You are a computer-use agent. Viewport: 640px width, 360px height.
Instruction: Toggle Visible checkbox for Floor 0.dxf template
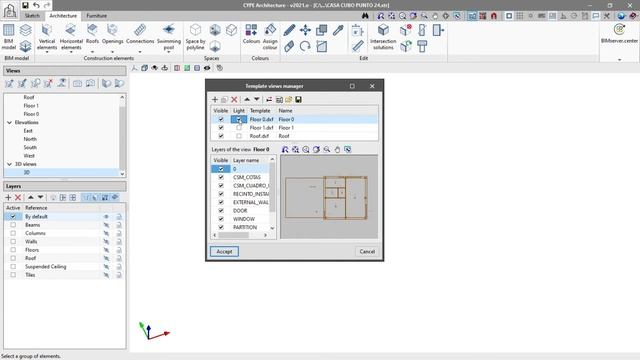(221, 119)
